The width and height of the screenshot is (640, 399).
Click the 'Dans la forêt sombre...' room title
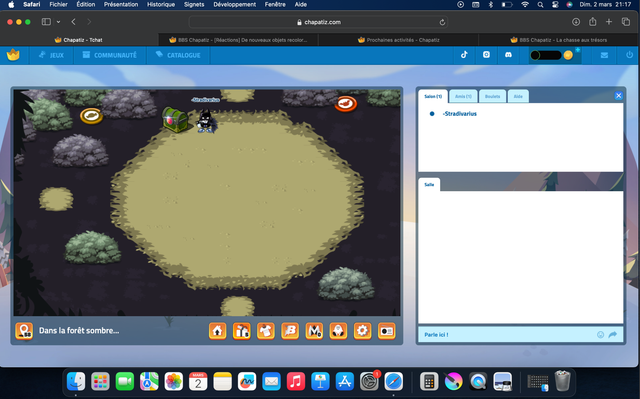tap(79, 331)
